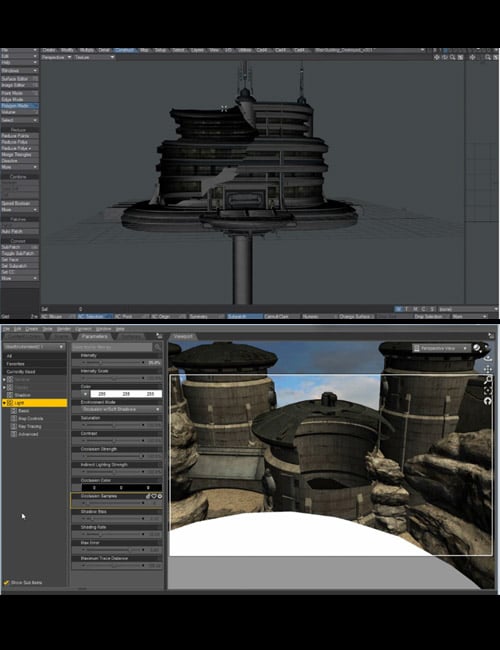Image resolution: width=500 pixels, height=650 pixels.
Task: Open the Parameters pane options menu icon
Action: 159,336
